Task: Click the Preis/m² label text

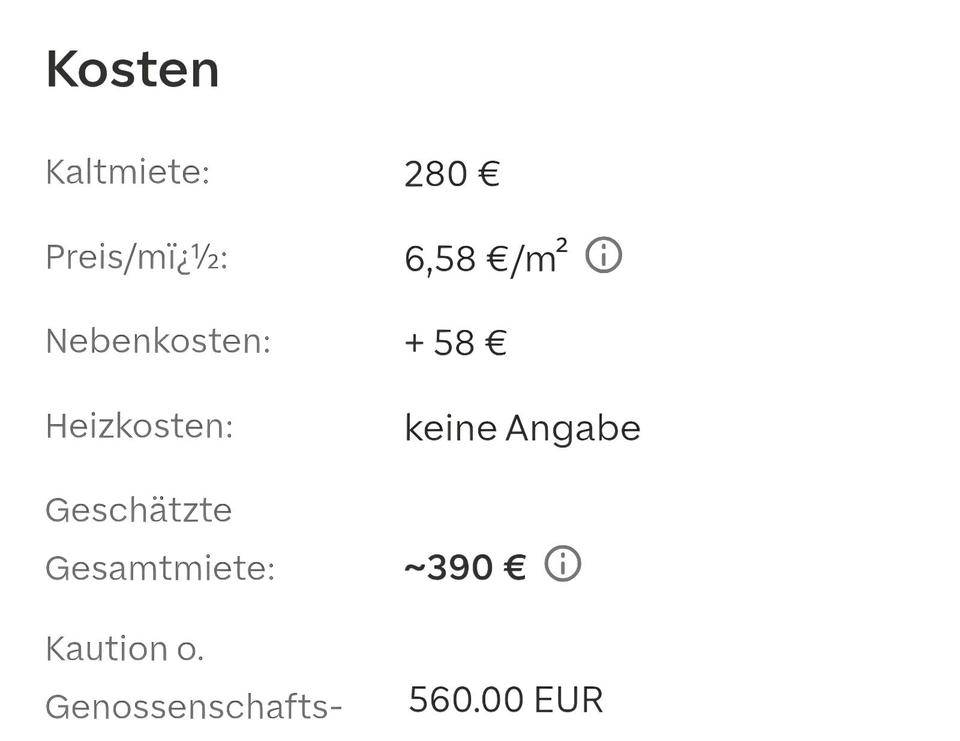Action: coord(136,257)
